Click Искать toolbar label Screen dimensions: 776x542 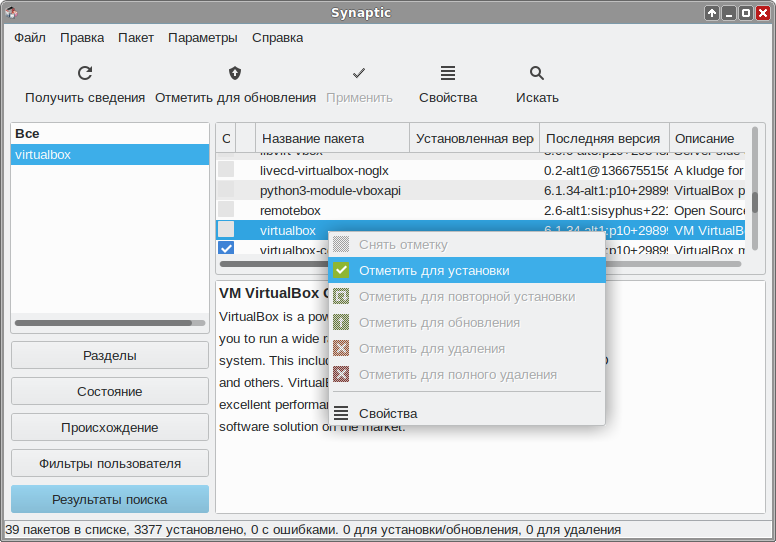tap(537, 98)
